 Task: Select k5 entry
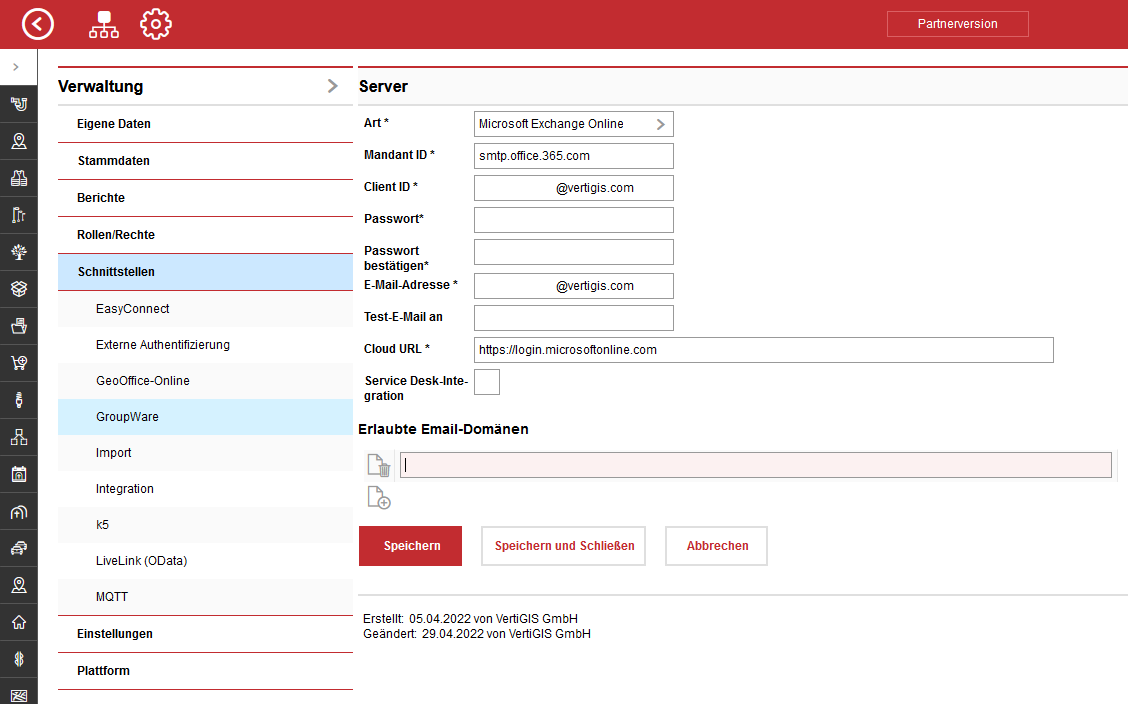click(205, 525)
